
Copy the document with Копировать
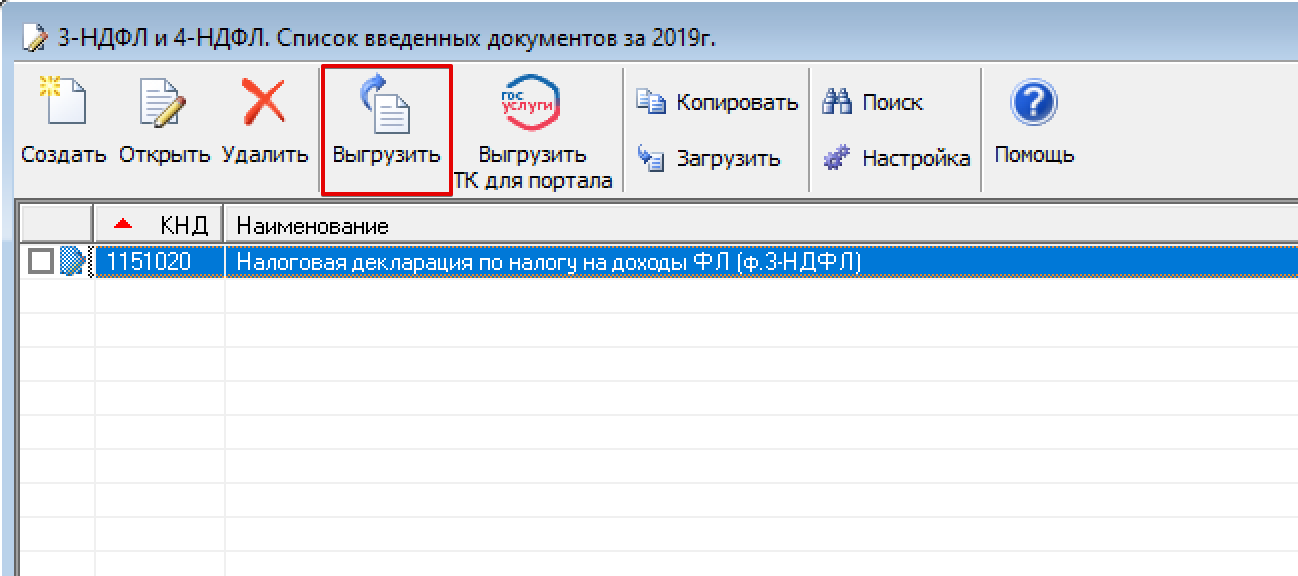pyautogui.click(x=717, y=102)
